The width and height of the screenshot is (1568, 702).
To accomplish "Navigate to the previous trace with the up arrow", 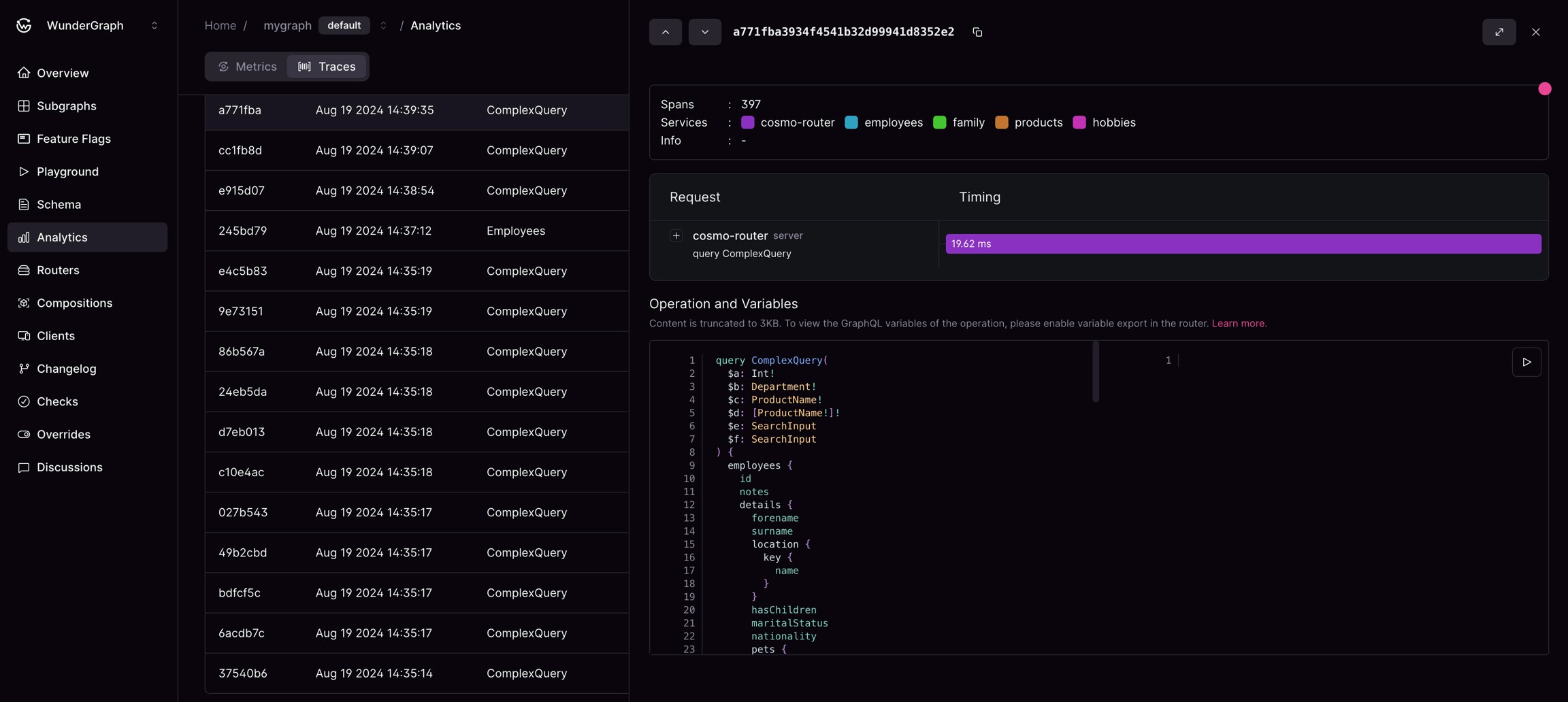I will pos(665,32).
